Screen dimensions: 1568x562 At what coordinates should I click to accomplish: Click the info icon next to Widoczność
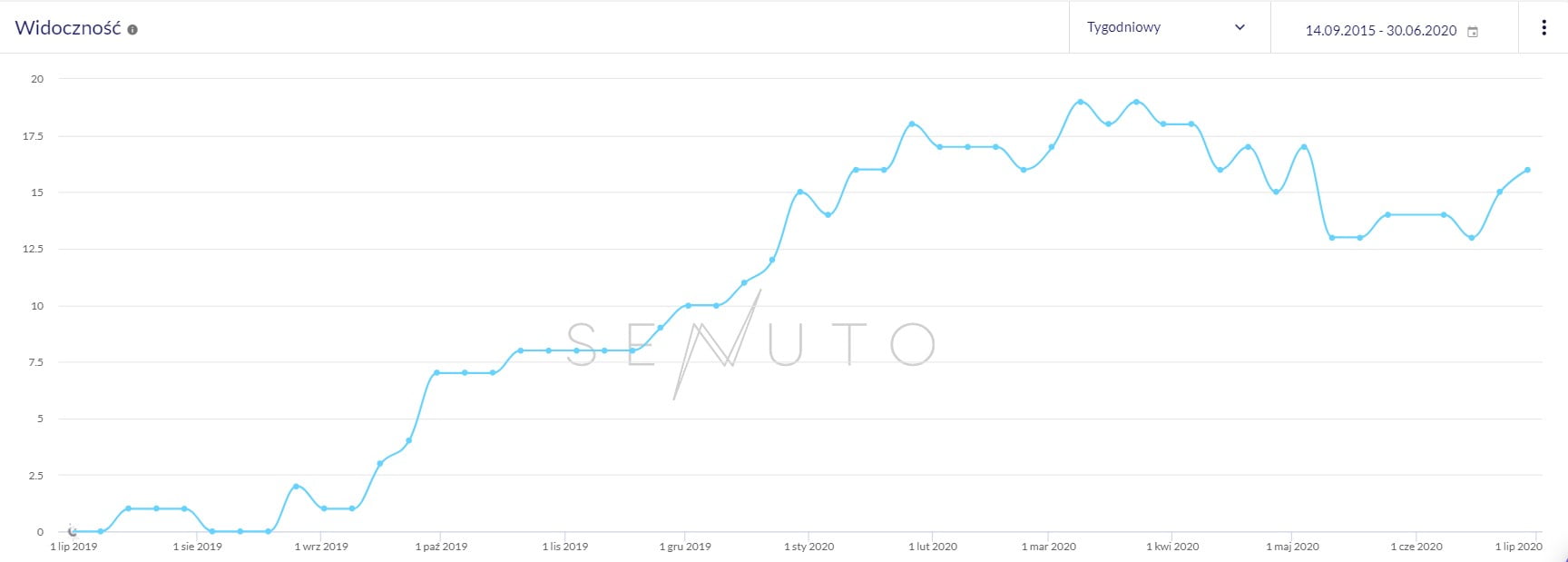[132, 30]
